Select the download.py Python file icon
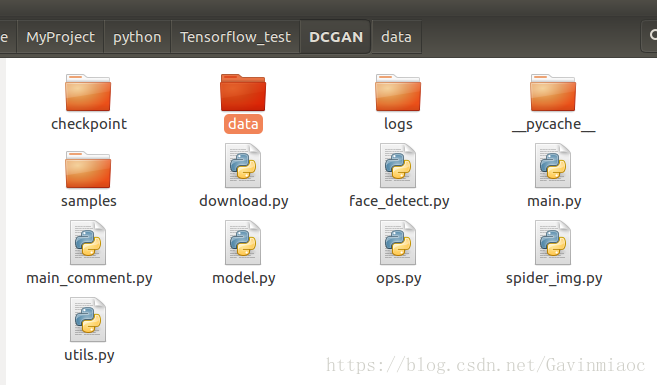 (x=243, y=166)
